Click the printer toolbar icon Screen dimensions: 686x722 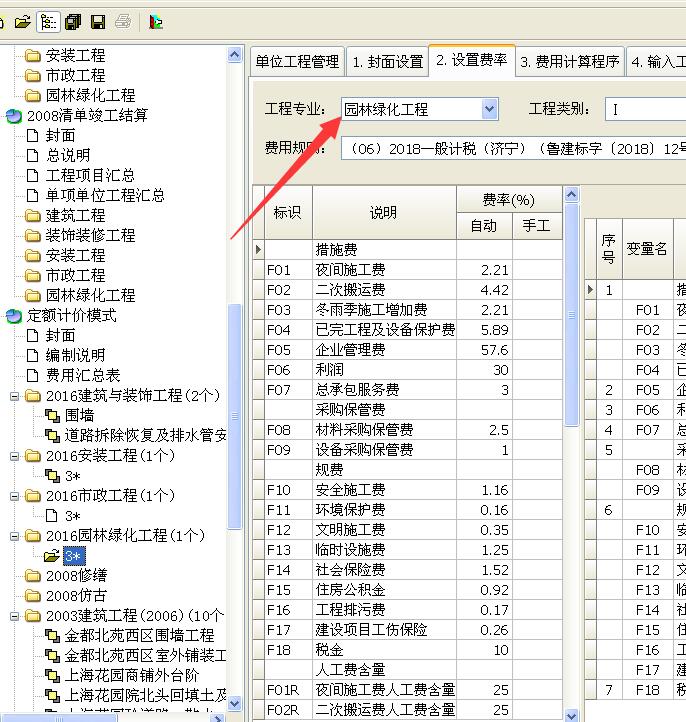(122, 22)
